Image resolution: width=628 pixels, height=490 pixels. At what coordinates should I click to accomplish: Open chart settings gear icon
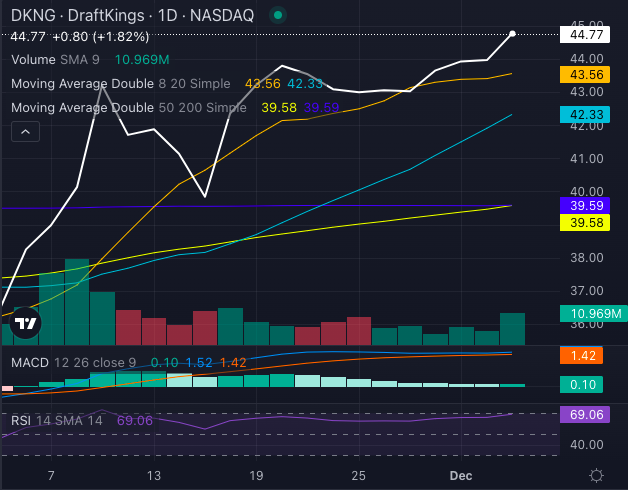click(x=596, y=475)
